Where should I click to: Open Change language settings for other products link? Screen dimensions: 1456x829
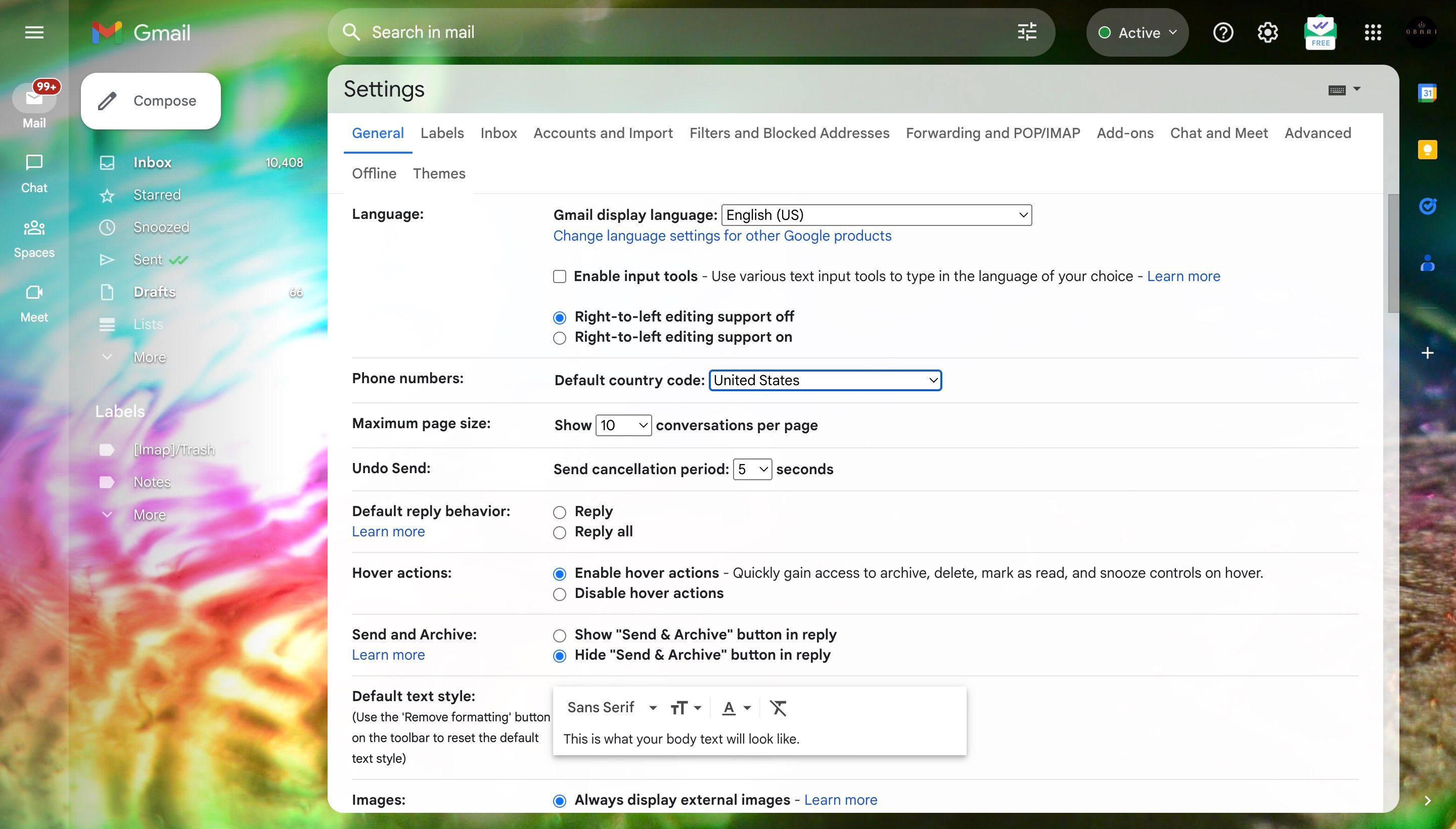[x=721, y=236]
